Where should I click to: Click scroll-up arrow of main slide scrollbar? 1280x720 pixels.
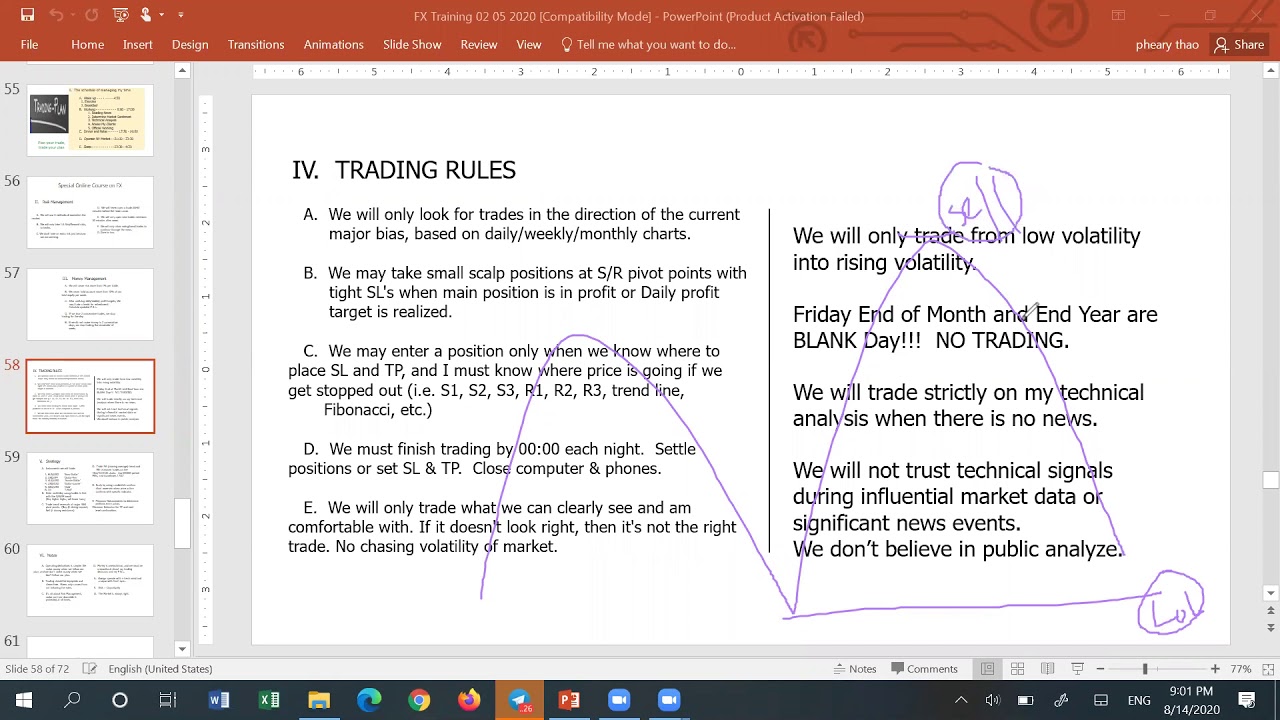point(1271,71)
